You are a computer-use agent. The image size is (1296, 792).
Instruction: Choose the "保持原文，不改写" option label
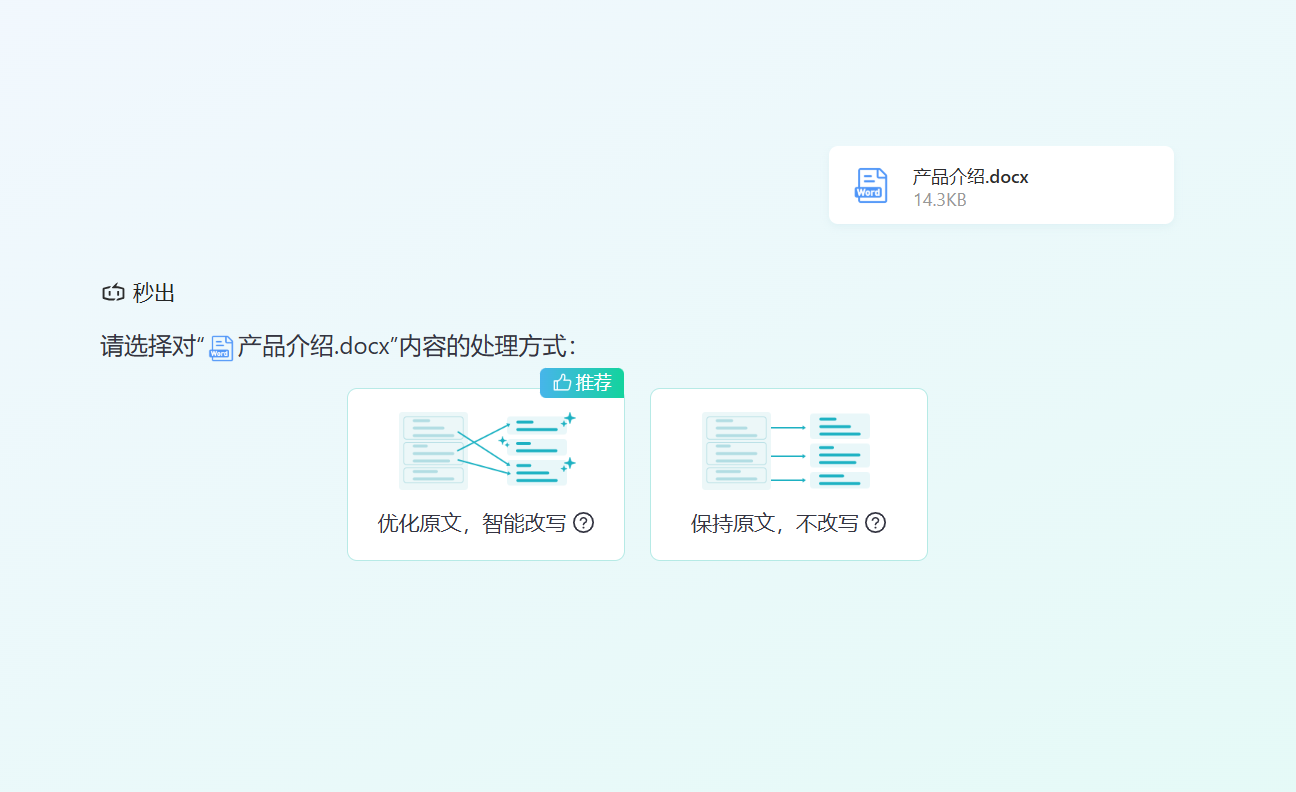point(774,524)
